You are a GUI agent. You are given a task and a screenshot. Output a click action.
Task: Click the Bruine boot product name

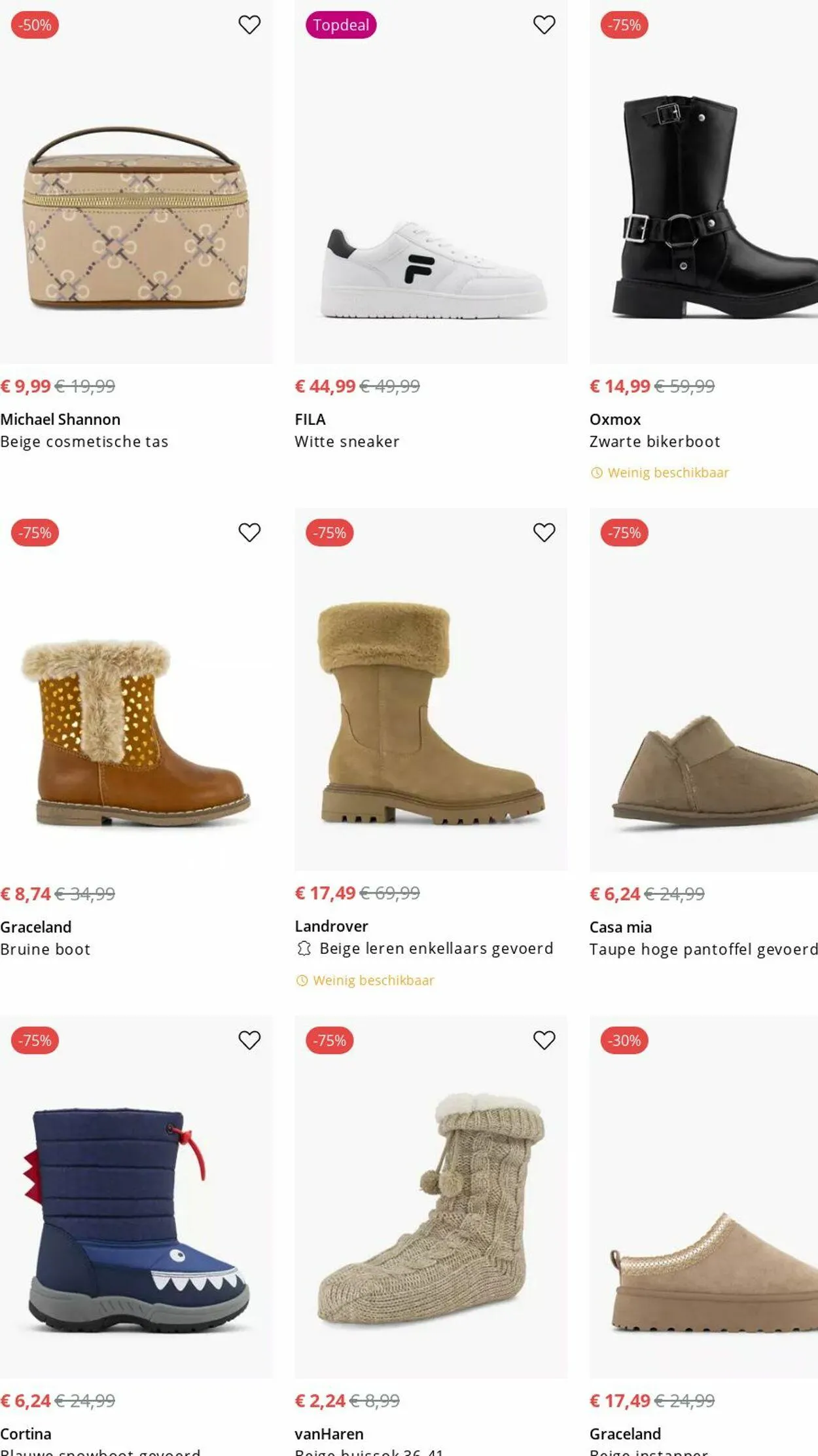click(x=45, y=949)
